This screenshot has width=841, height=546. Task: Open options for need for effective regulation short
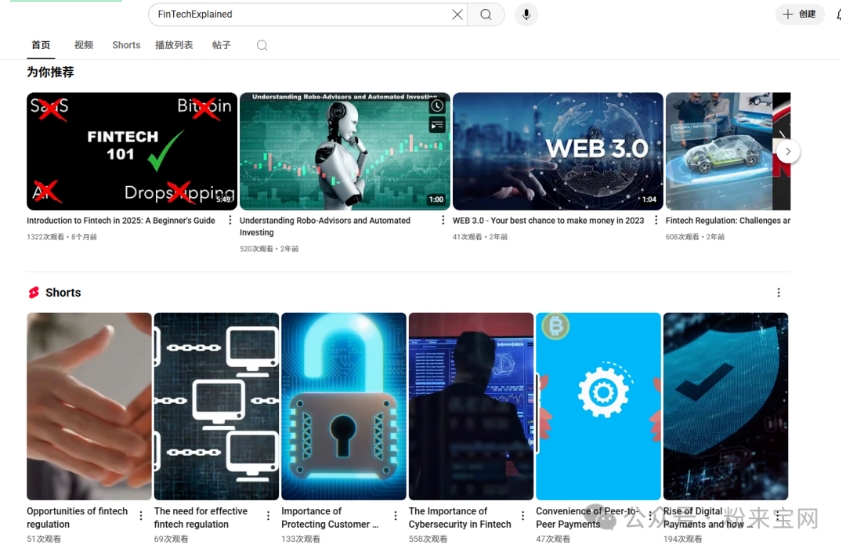pyautogui.click(x=268, y=515)
